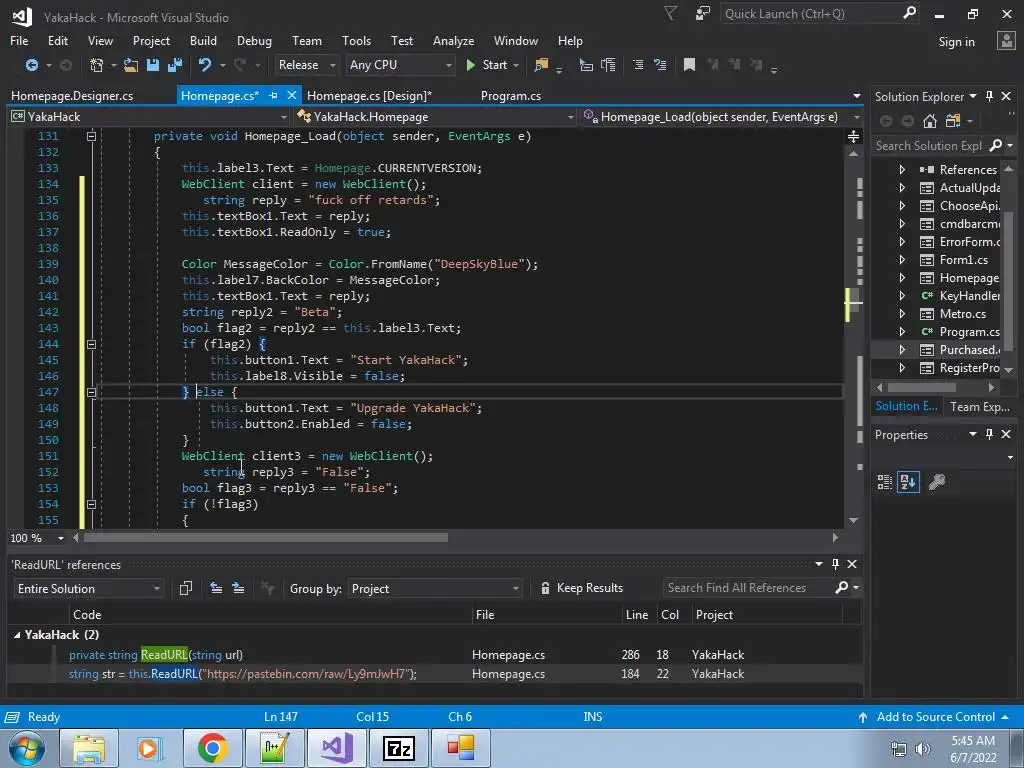Click the Save All toolbar icon
1024x768 pixels.
[175, 65]
